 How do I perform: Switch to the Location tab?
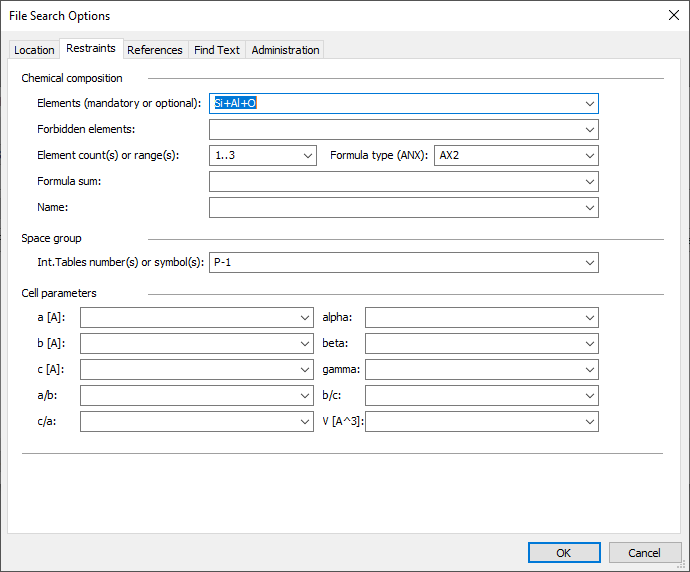point(34,50)
